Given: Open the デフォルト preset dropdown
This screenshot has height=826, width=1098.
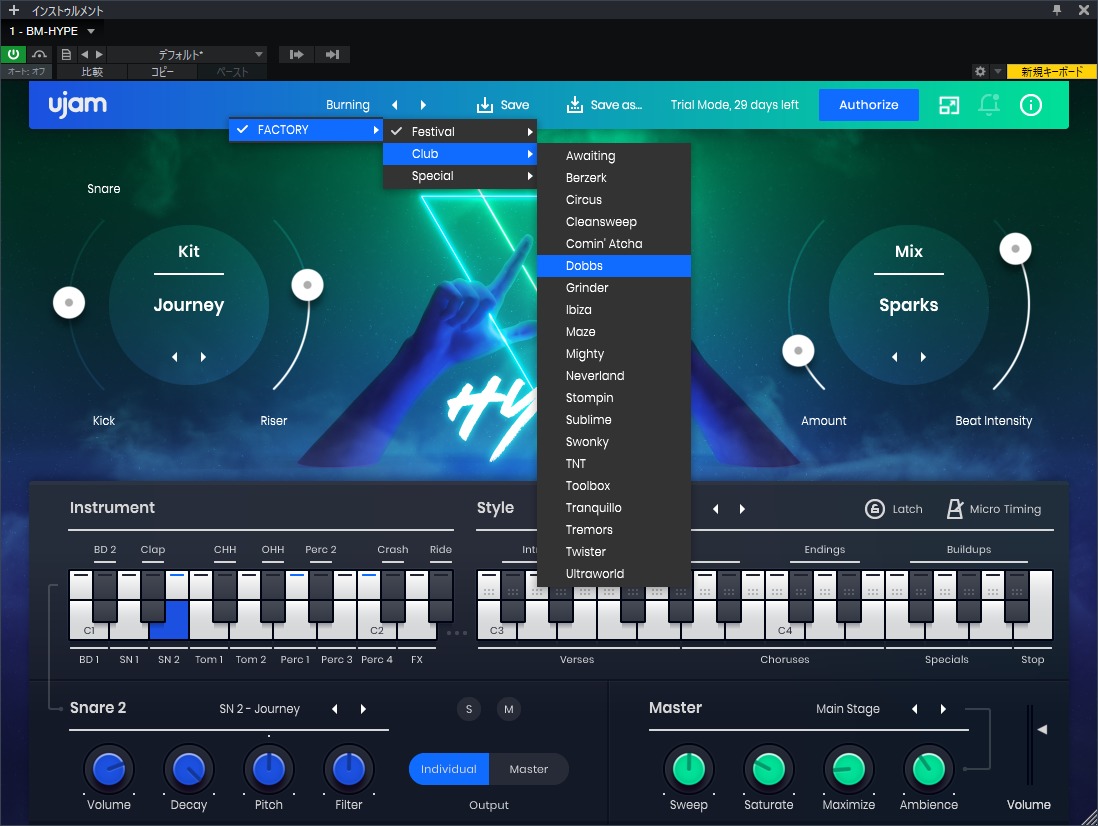Looking at the screenshot, I should 188,54.
